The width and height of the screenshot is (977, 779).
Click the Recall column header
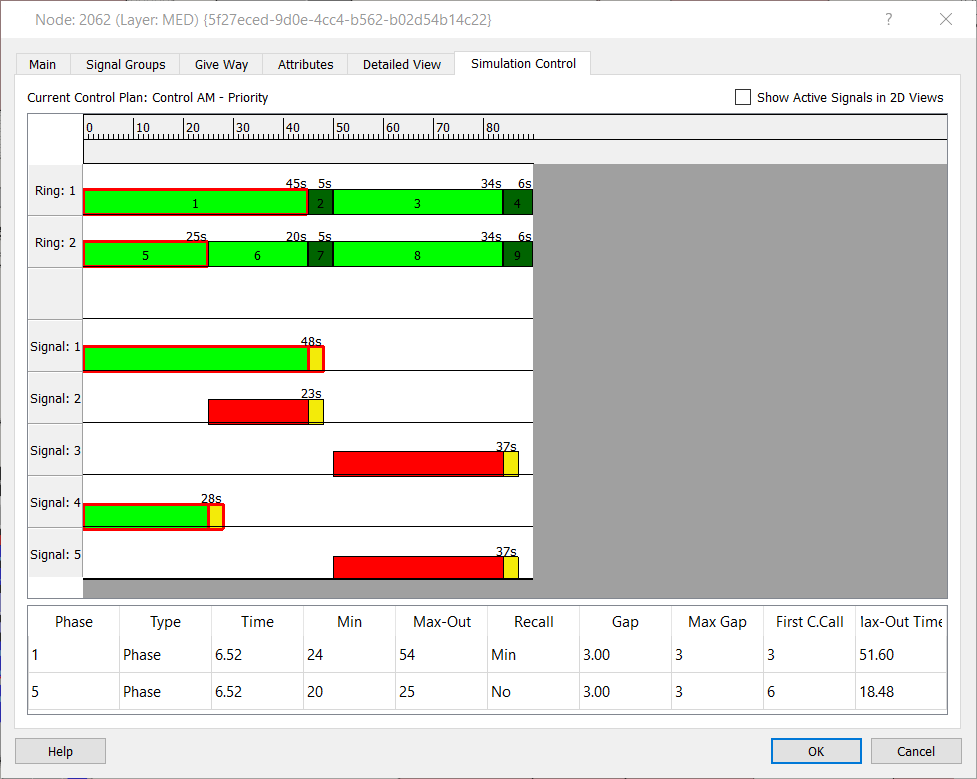pyautogui.click(x=533, y=622)
